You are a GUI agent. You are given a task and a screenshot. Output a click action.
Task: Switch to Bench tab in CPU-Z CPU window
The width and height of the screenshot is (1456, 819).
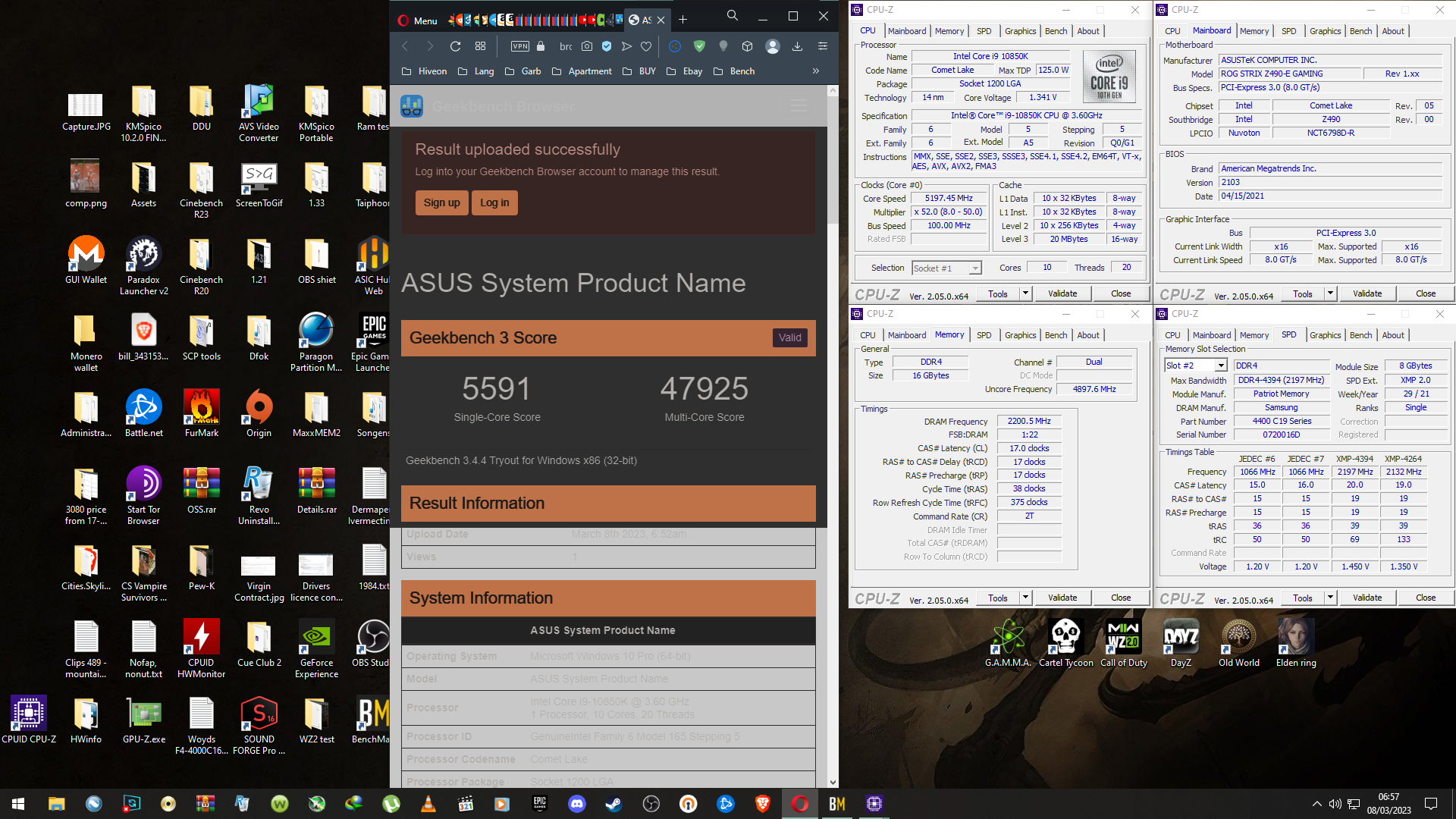[x=1056, y=31]
